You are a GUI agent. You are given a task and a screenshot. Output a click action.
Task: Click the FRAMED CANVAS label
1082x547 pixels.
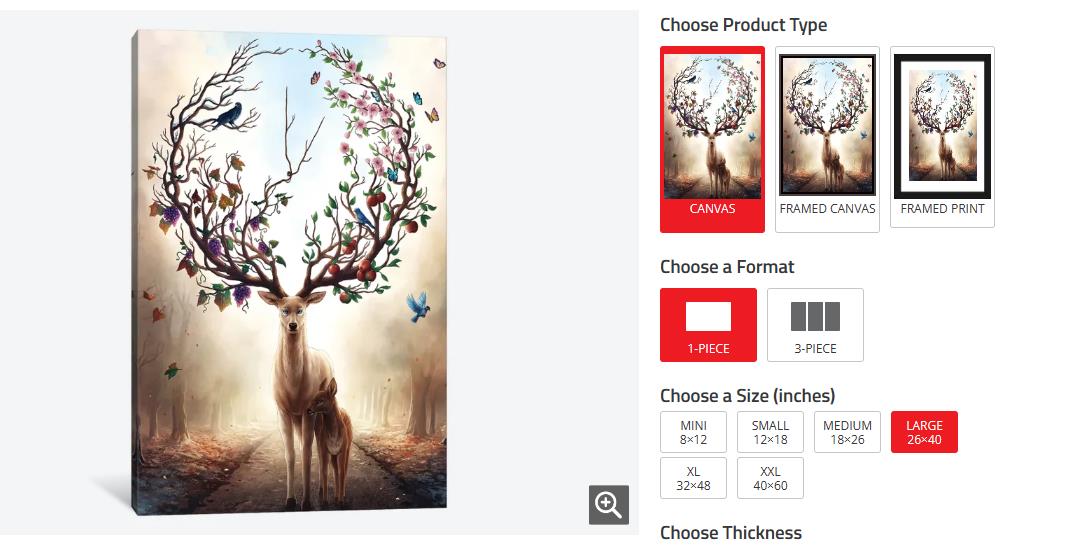[827, 208]
